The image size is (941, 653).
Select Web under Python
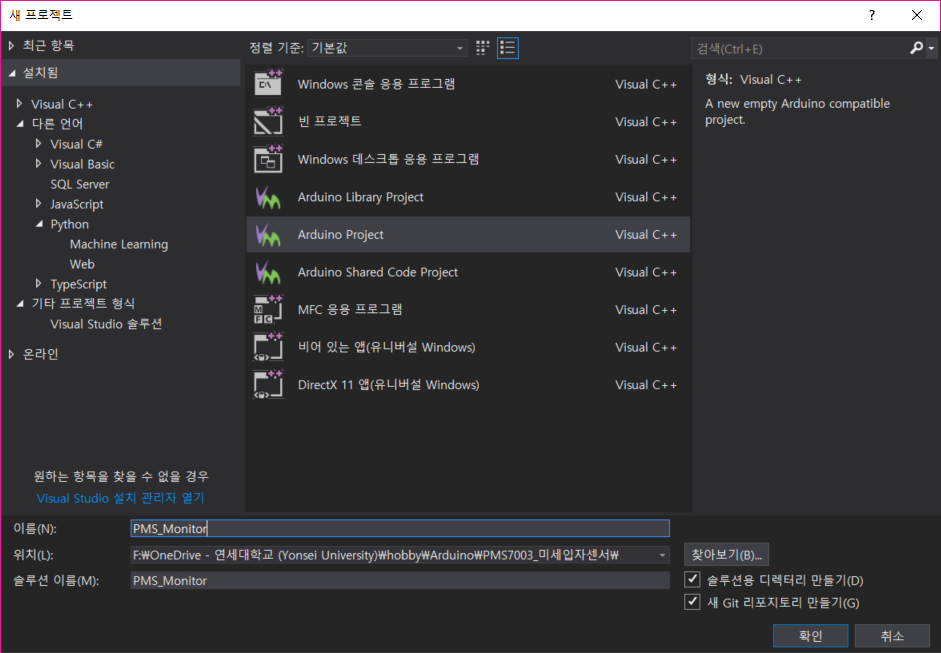(82, 264)
